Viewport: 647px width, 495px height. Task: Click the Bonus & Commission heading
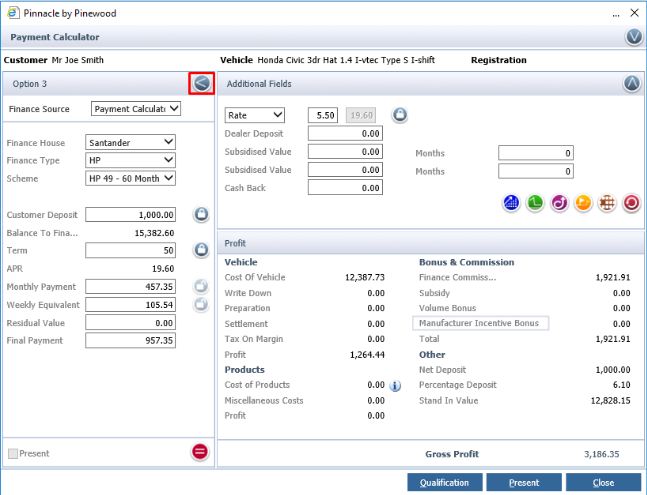tap(467, 262)
